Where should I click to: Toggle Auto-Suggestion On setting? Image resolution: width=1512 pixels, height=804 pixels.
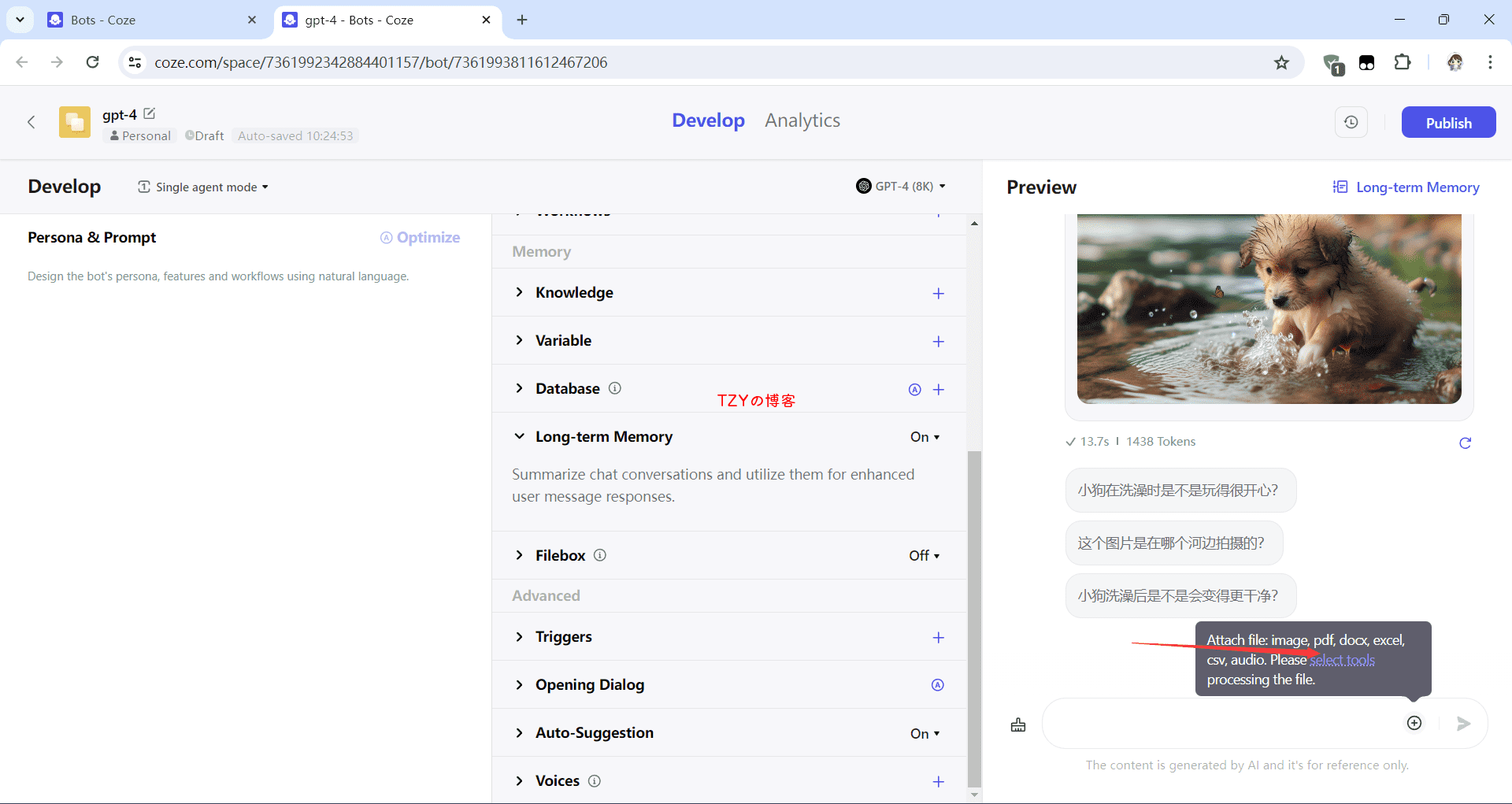click(x=925, y=734)
